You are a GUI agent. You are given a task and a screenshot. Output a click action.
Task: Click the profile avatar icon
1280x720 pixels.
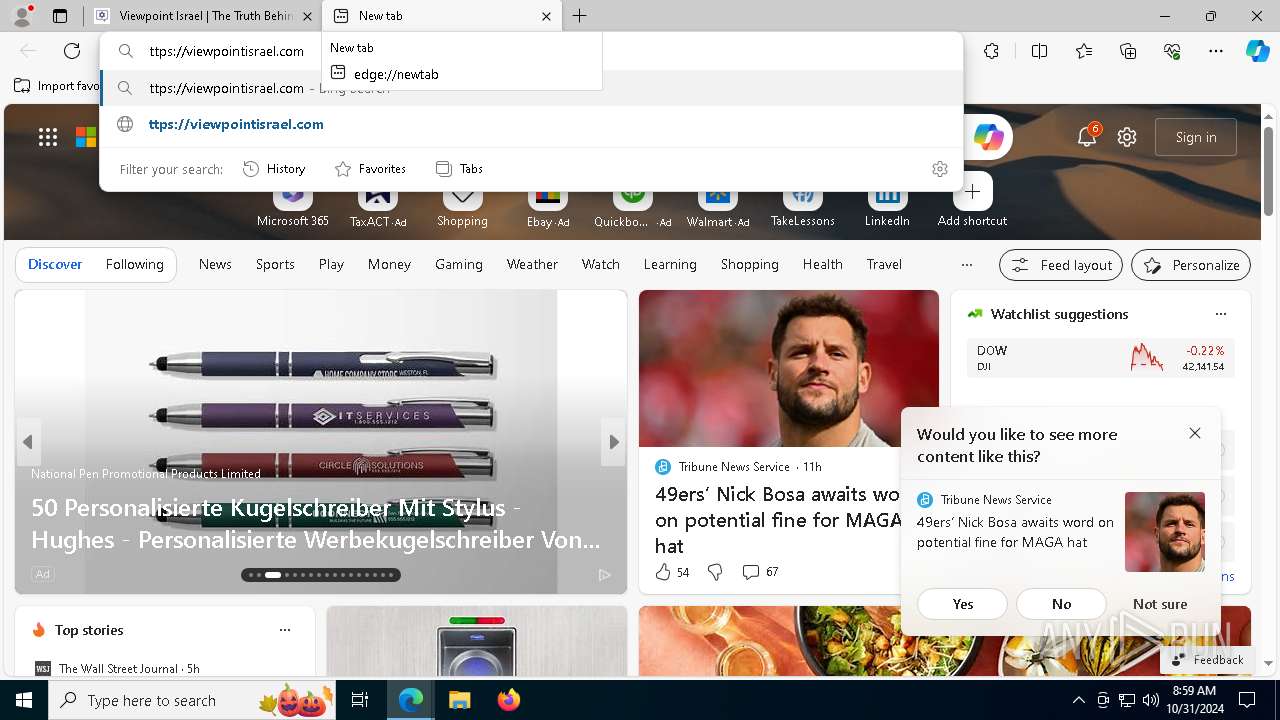click(x=22, y=16)
